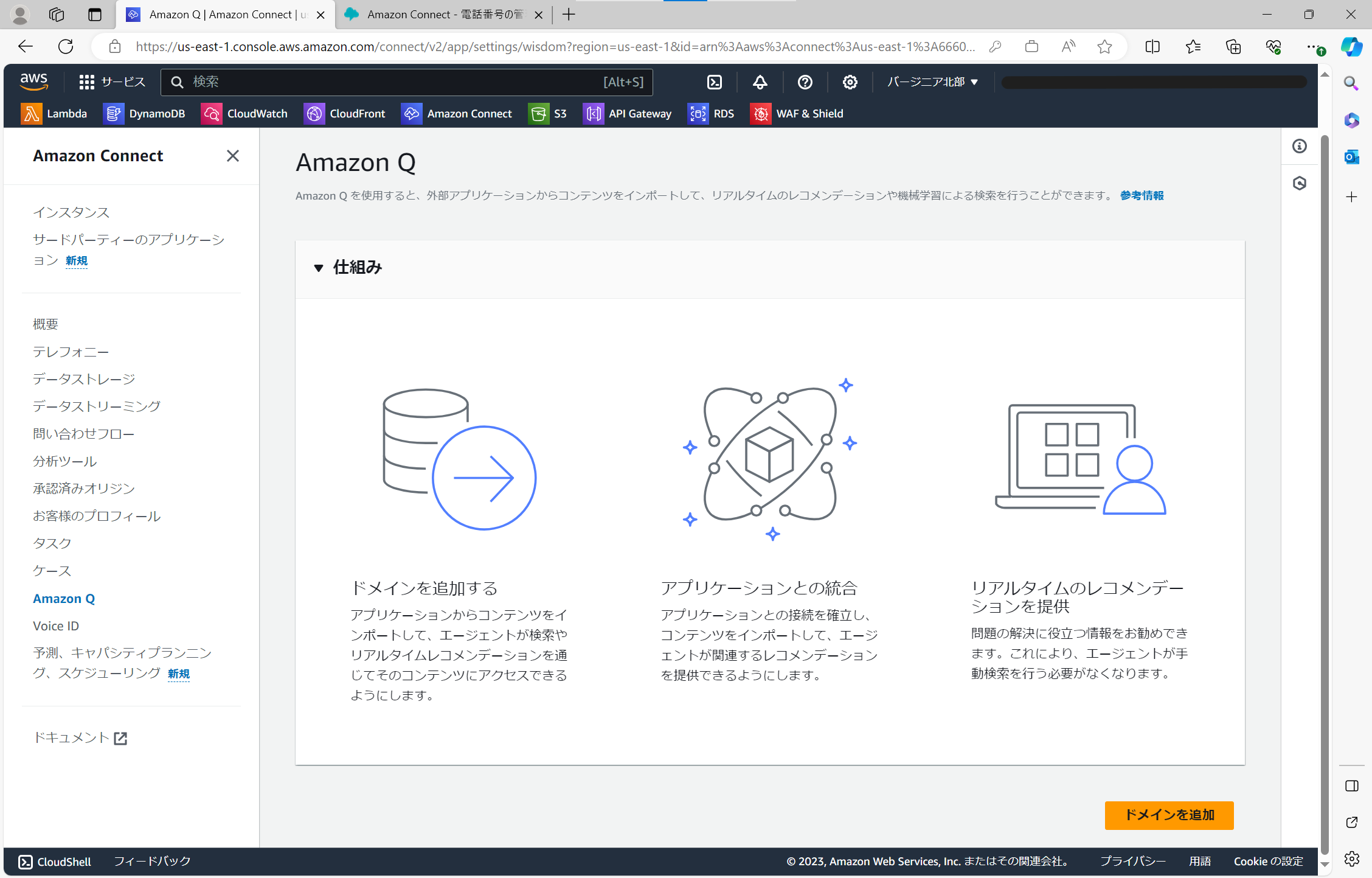
Task: Open a new browser tab
Action: 569,15
